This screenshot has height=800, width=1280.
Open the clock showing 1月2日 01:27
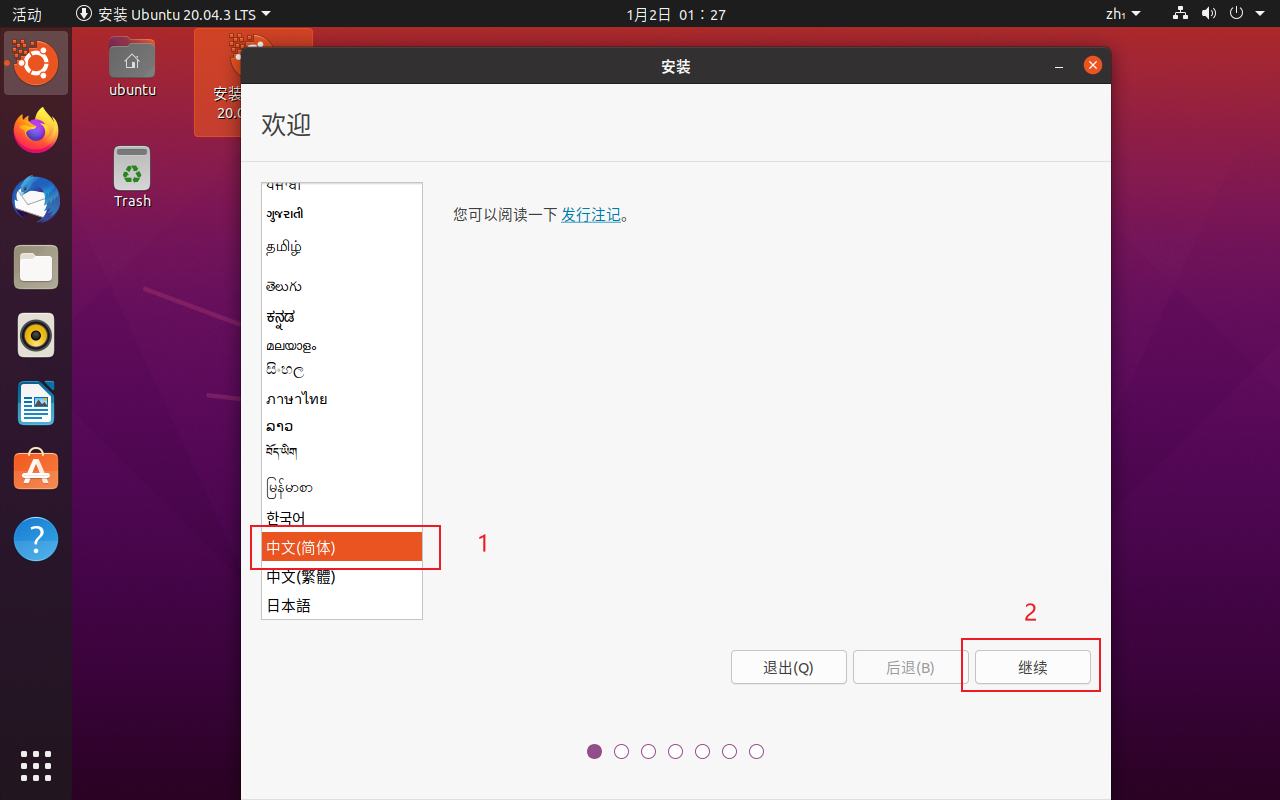click(676, 14)
